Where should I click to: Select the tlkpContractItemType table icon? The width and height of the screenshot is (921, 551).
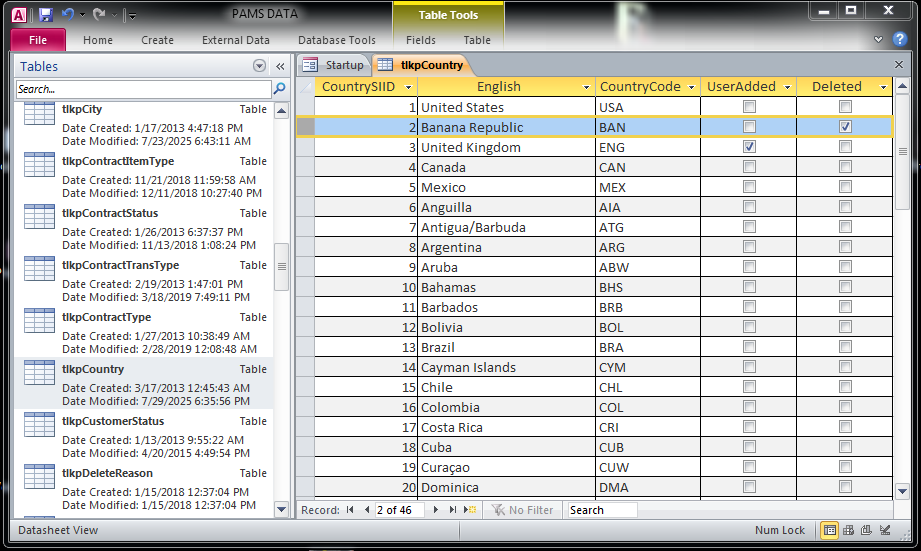39,164
